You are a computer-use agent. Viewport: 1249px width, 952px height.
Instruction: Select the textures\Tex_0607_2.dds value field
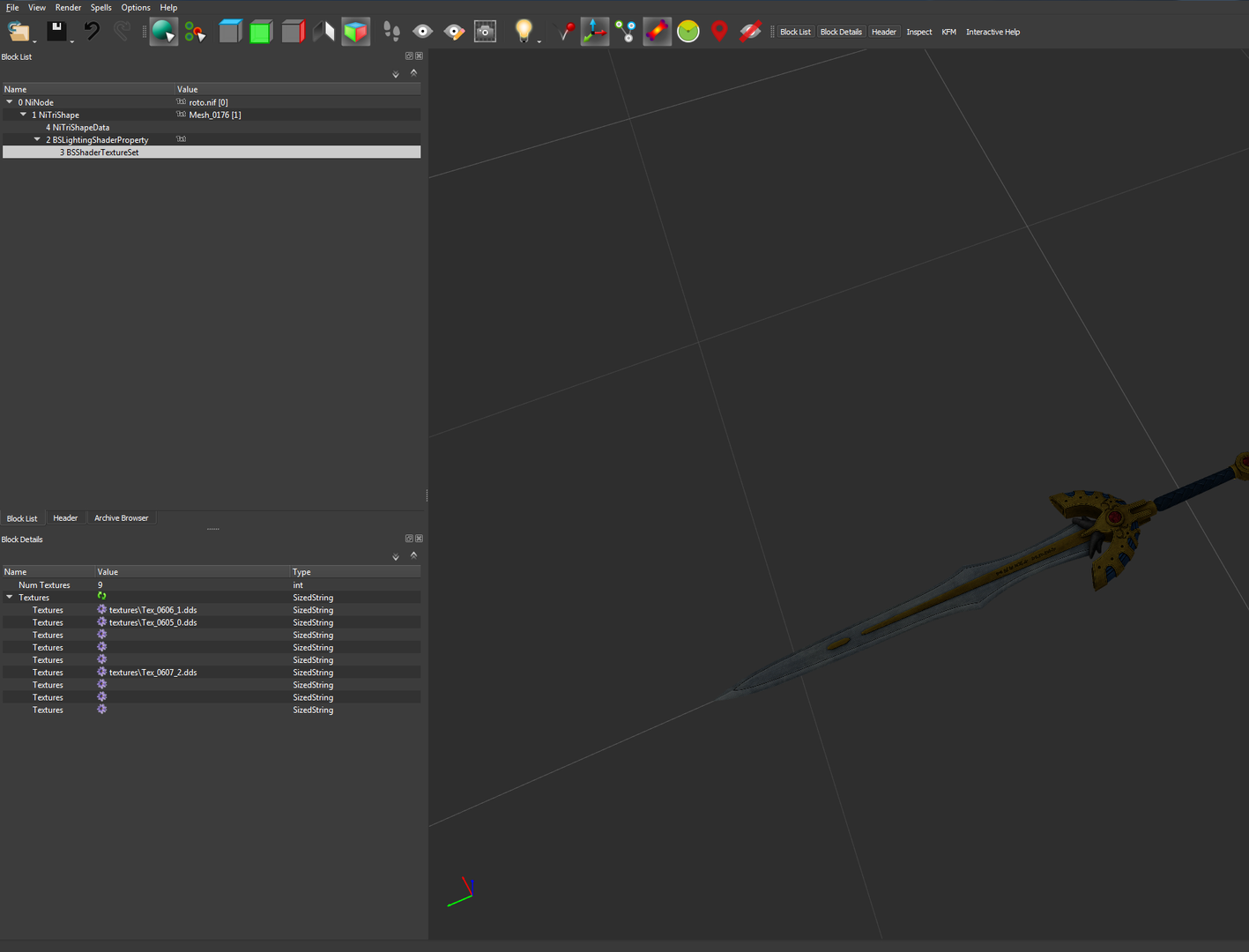[192, 673]
